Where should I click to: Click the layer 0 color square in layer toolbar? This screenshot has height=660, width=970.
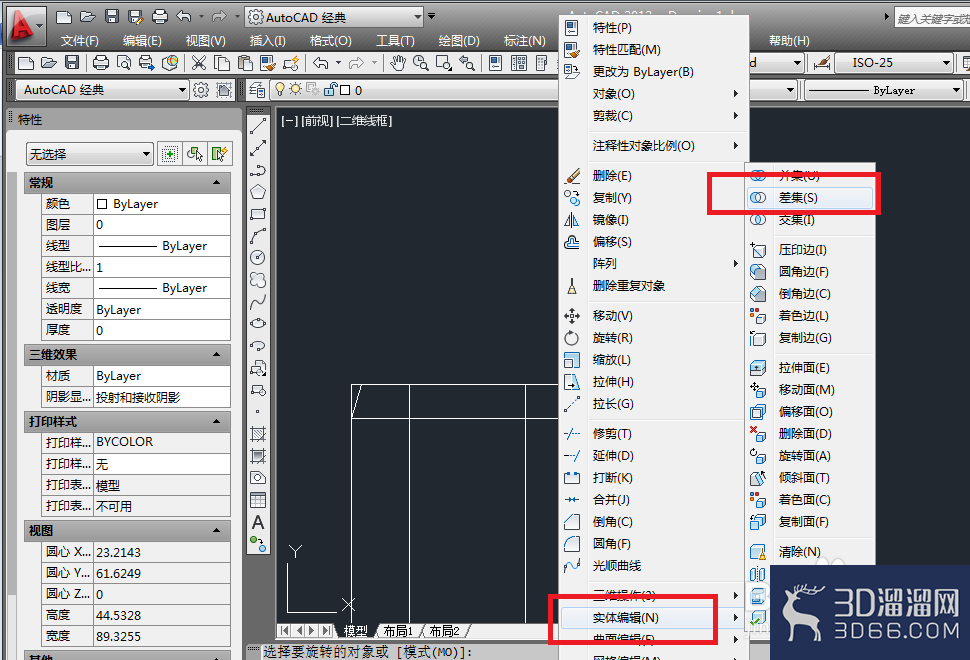(x=345, y=90)
